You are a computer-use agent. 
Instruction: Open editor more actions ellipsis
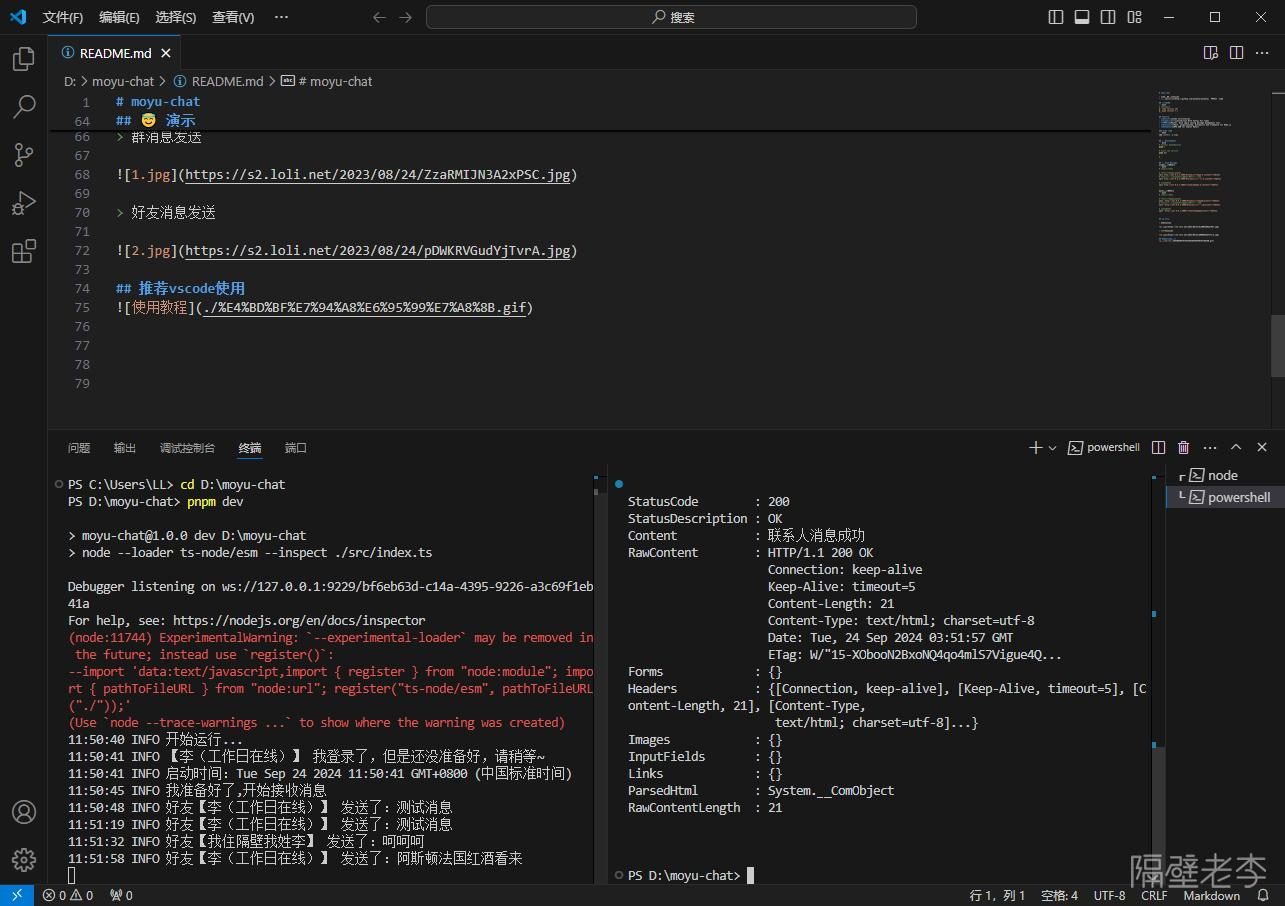[1262, 53]
